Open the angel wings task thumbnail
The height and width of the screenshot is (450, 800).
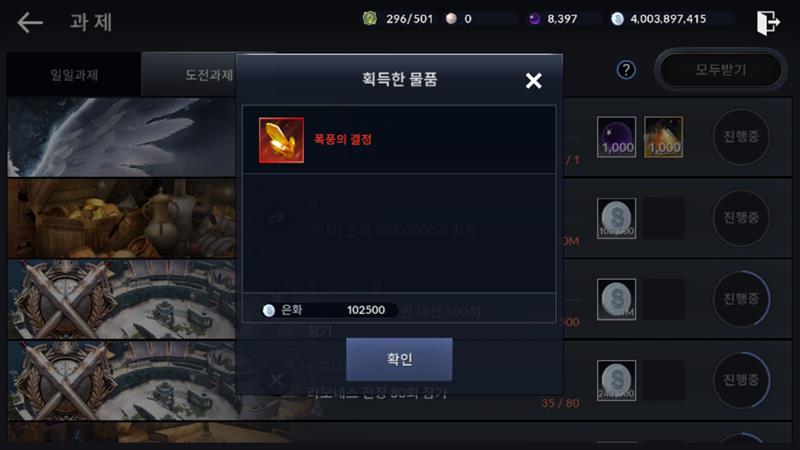[x=121, y=137]
